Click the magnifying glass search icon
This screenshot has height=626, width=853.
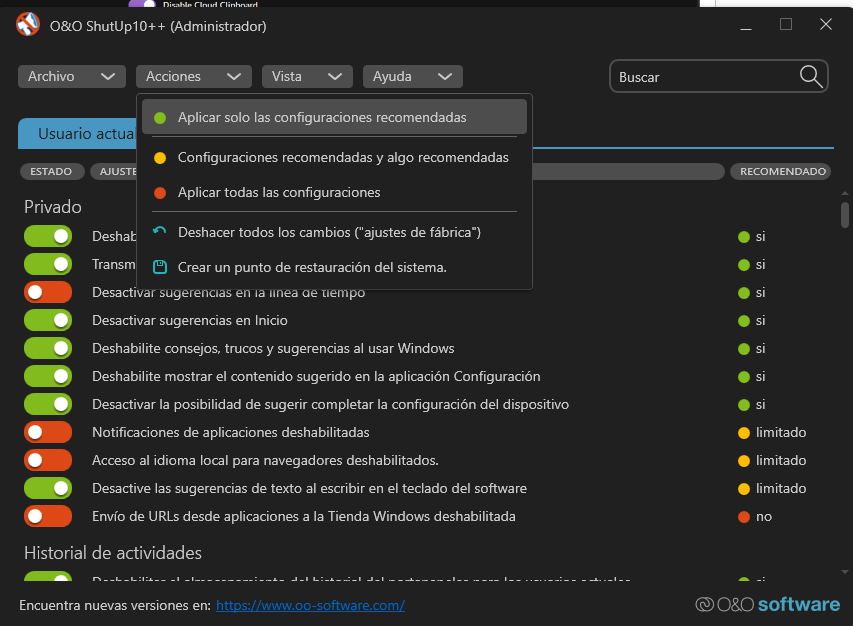[x=810, y=77]
